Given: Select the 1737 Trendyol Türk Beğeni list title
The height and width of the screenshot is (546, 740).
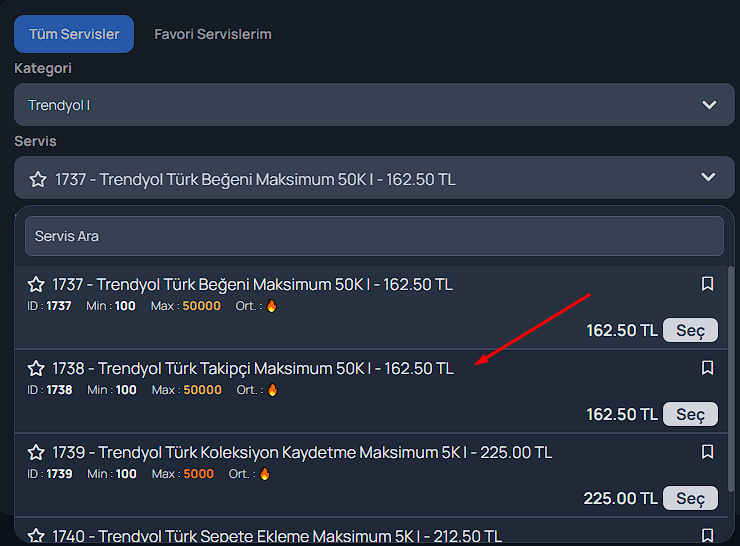Looking at the screenshot, I should (x=252, y=285).
